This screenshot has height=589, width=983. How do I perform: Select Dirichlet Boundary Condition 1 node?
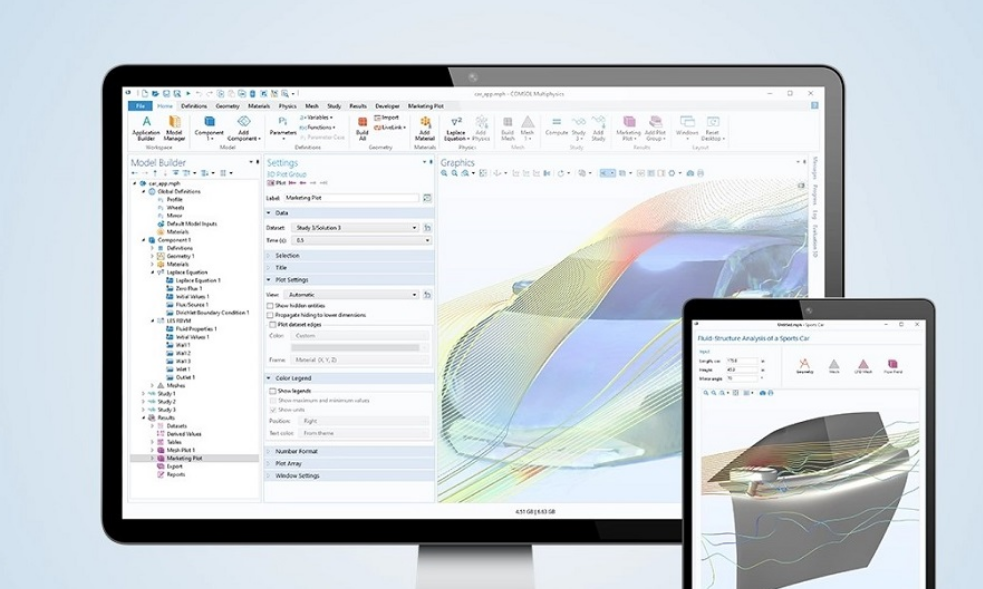pos(212,313)
